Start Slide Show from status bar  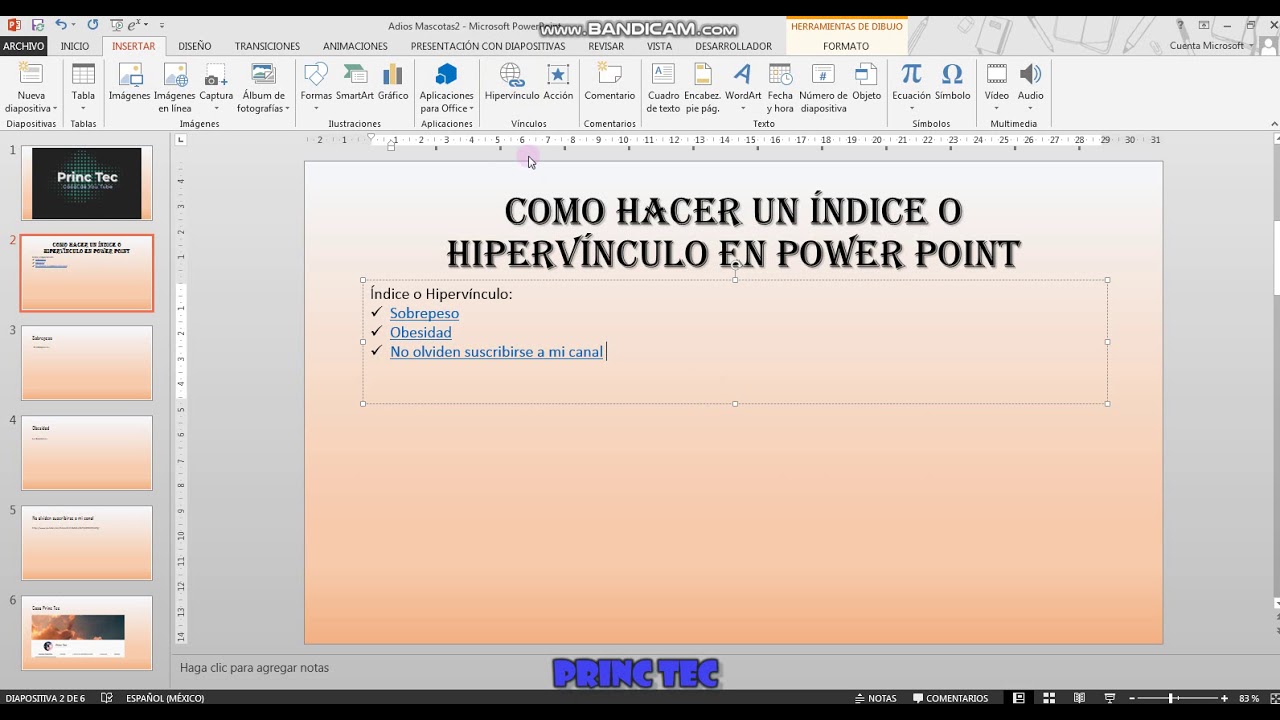pos(1109,698)
